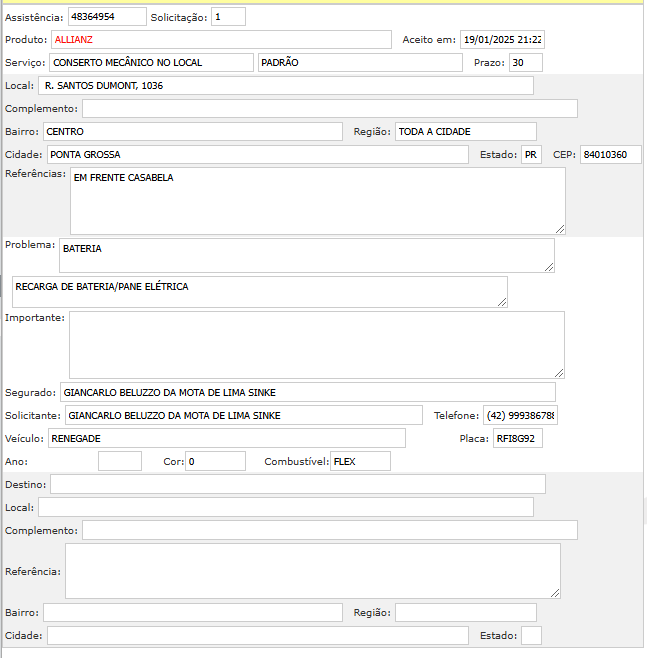
Task: Click the address field with R. SANTOS DUMONT
Action: pyautogui.click(x=285, y=86)
